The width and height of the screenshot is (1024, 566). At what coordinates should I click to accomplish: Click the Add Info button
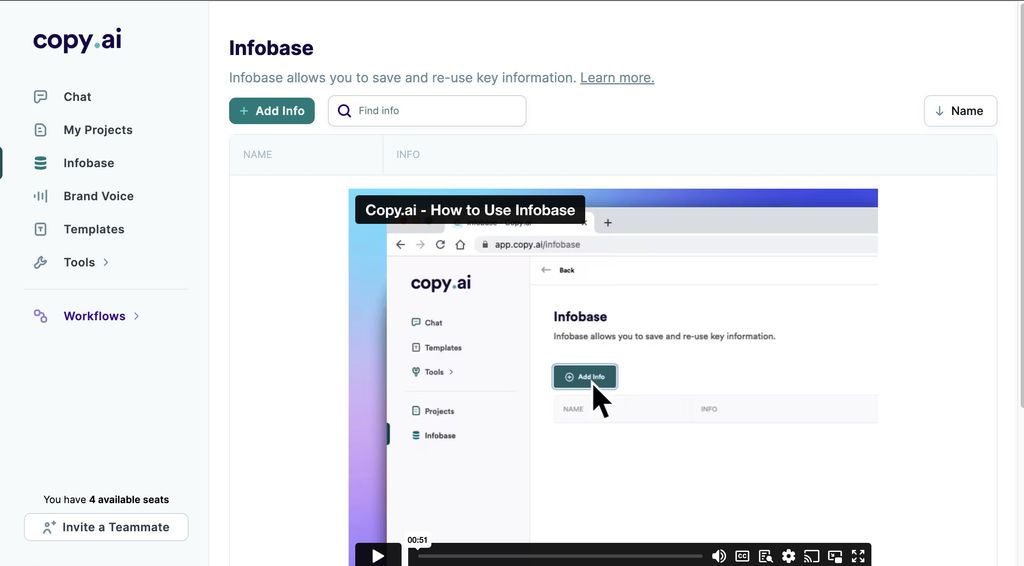(272, 111)
